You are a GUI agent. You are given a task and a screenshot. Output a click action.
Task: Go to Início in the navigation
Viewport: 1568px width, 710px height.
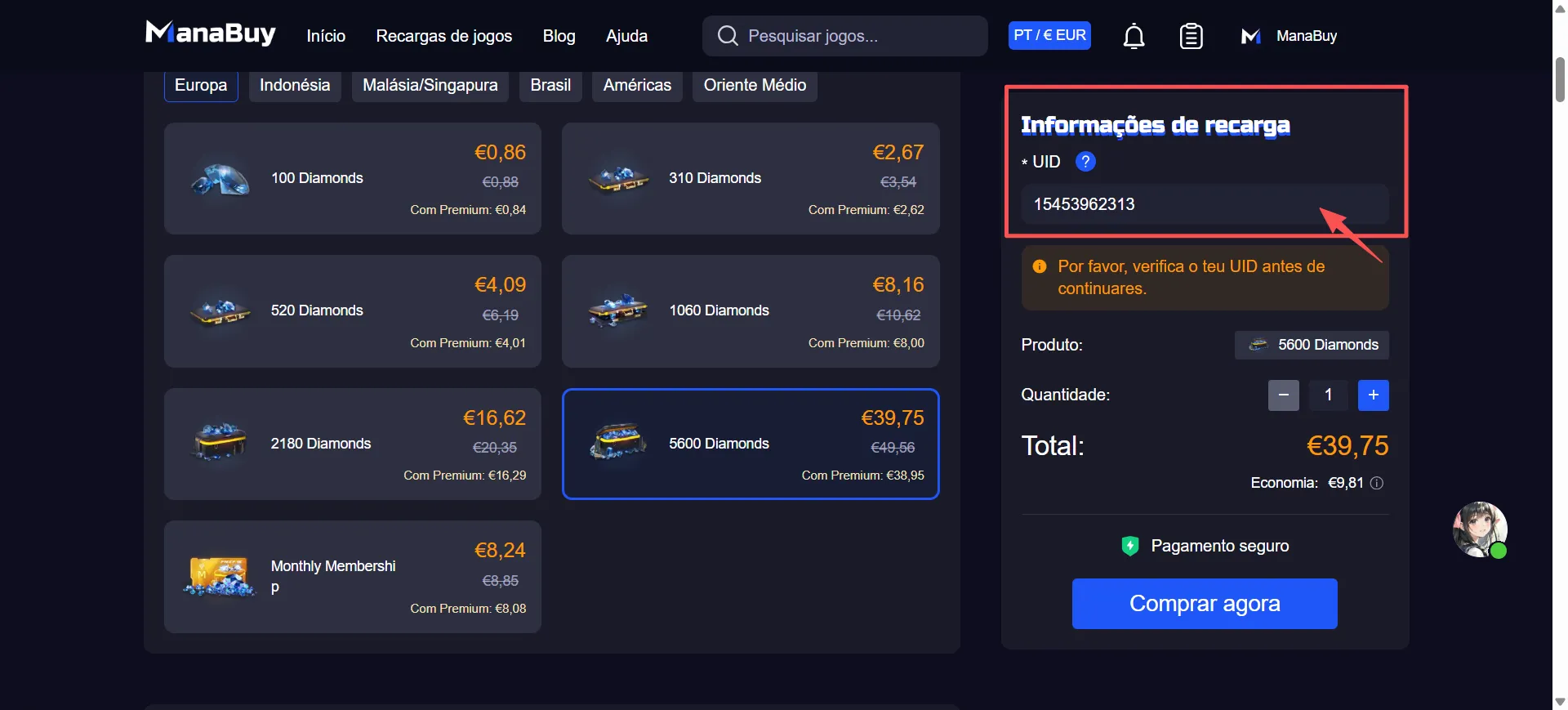pyautogui.click(x=326, y=36)
